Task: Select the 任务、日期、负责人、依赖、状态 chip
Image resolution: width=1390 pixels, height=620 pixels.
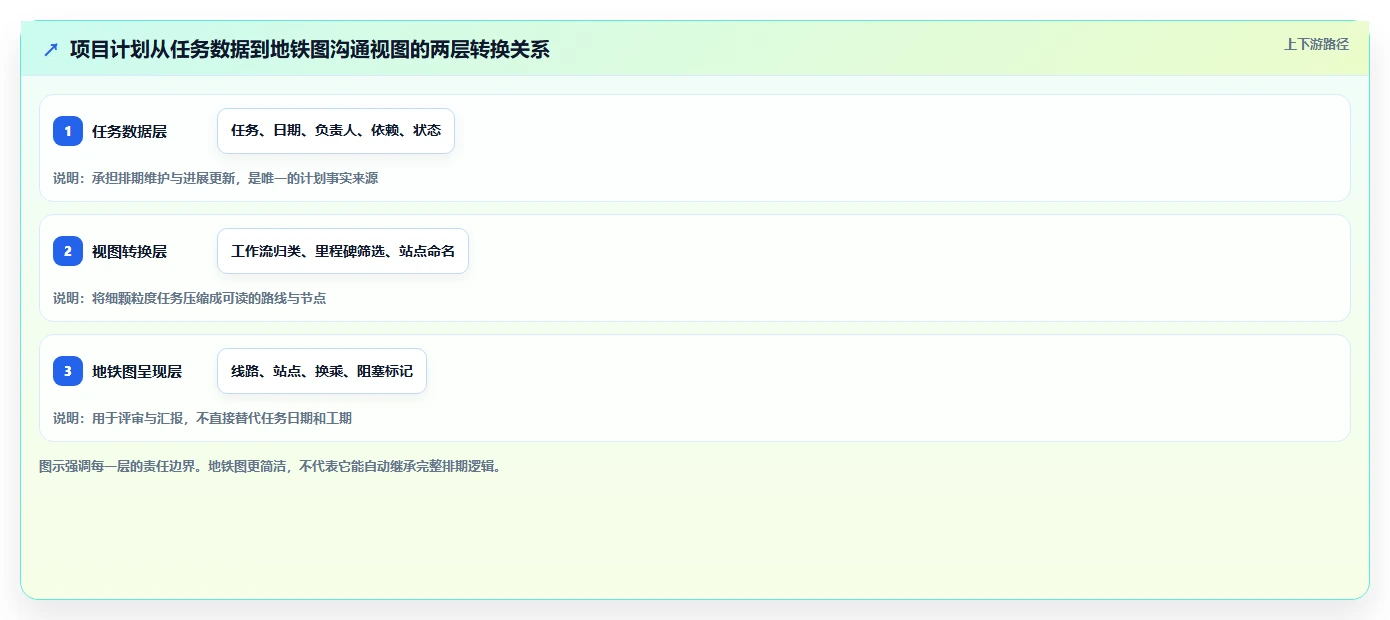Action: [x=336, y=131]
